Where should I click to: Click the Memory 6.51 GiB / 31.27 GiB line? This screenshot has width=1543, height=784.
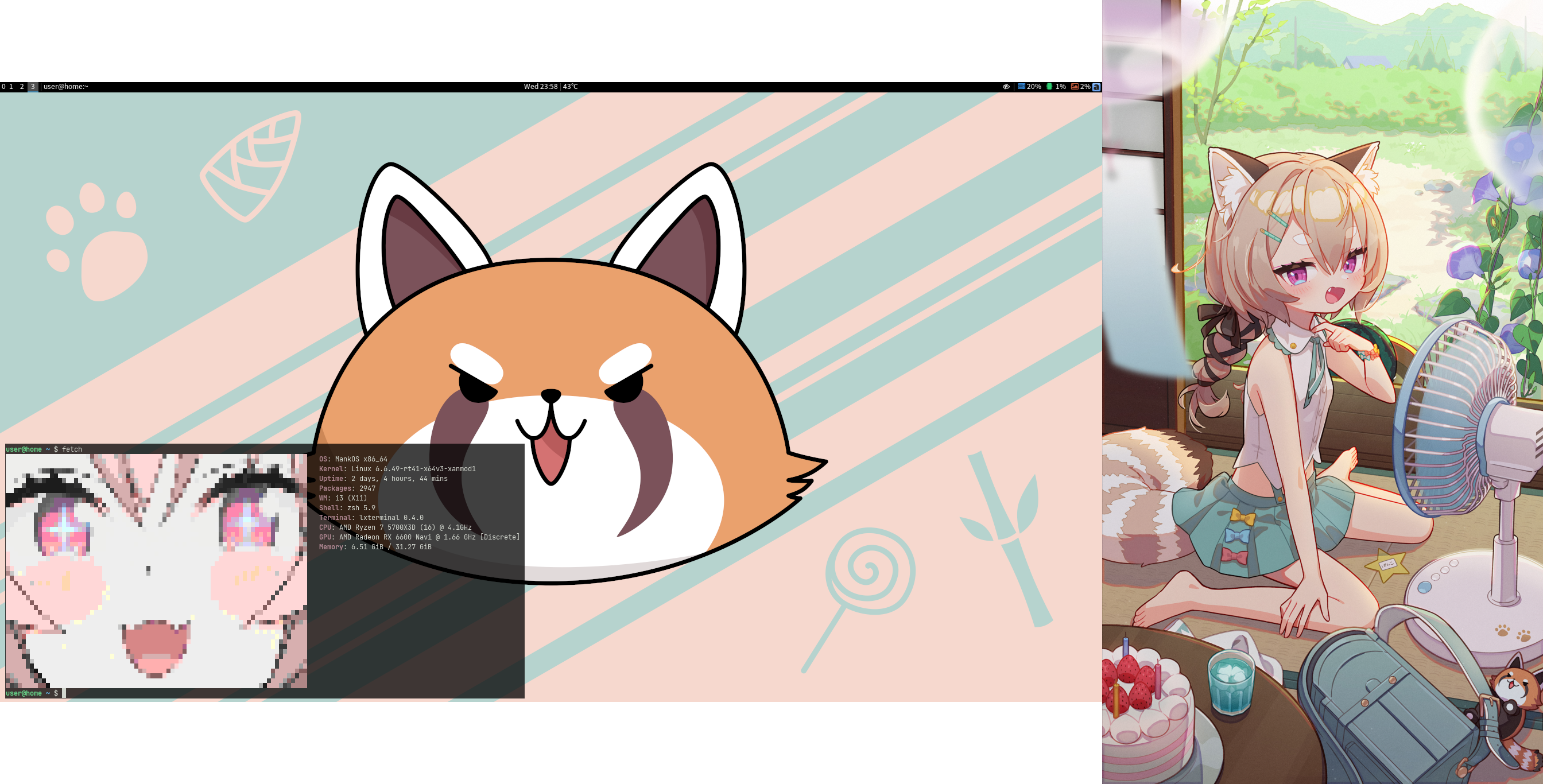375,547
